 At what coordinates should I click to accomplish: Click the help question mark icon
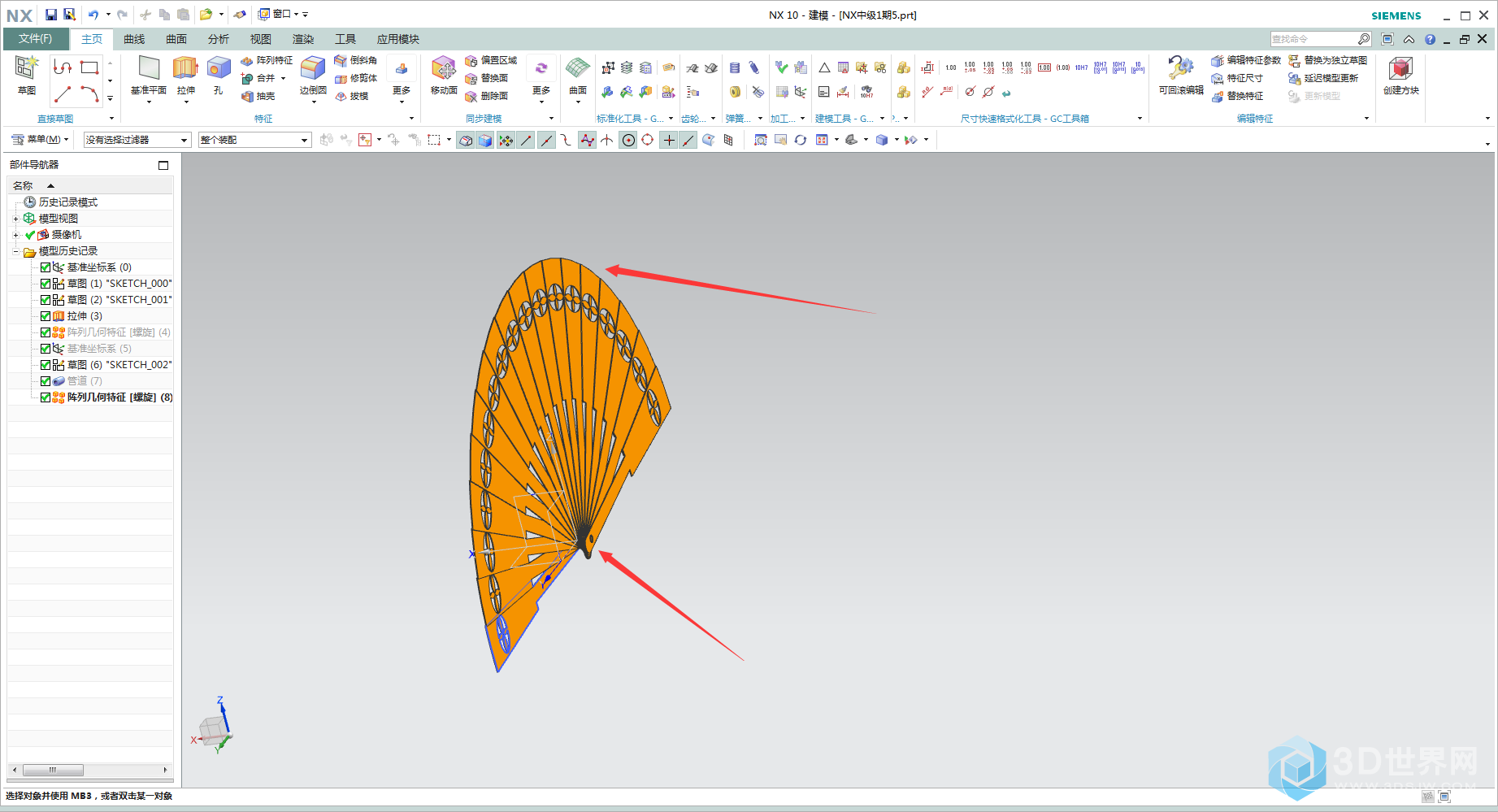click(1430, 39)
